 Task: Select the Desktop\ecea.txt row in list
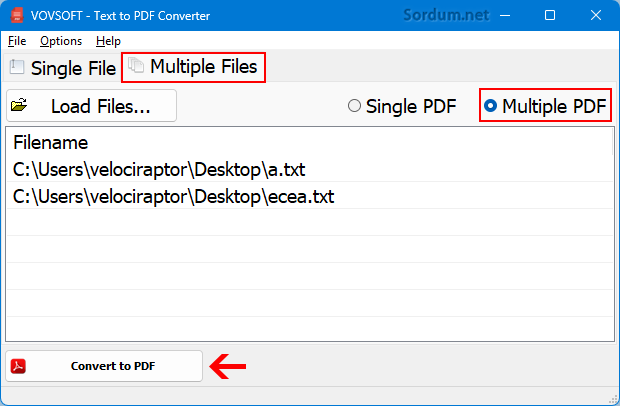310,196
